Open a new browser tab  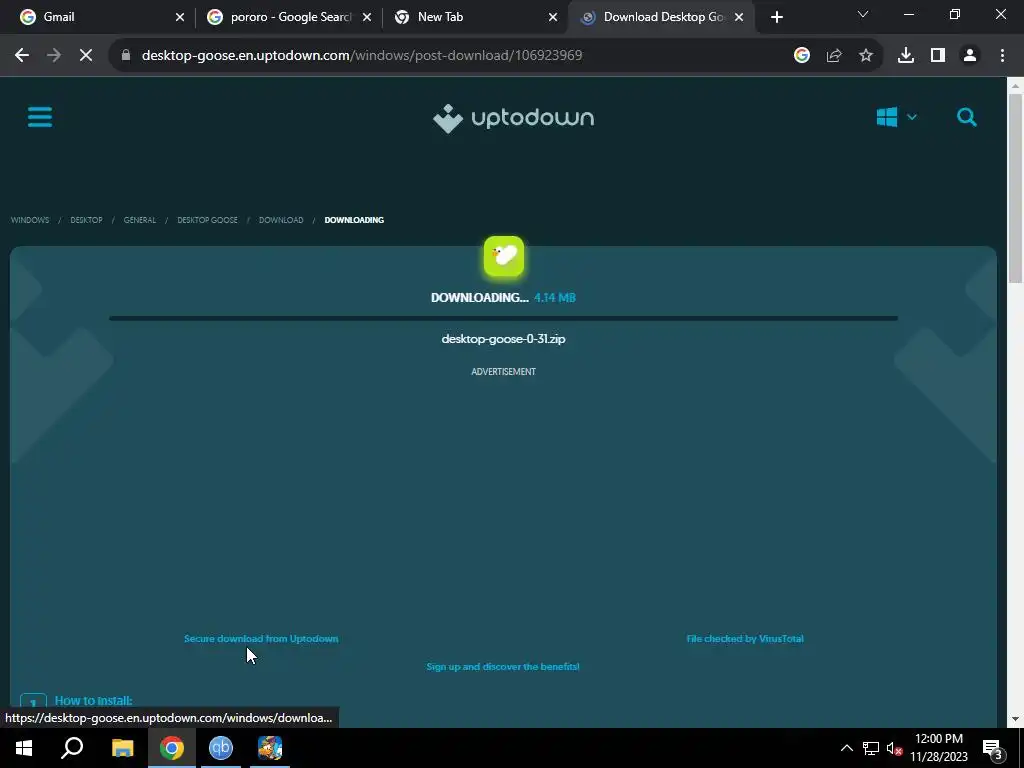click(776, 17)
